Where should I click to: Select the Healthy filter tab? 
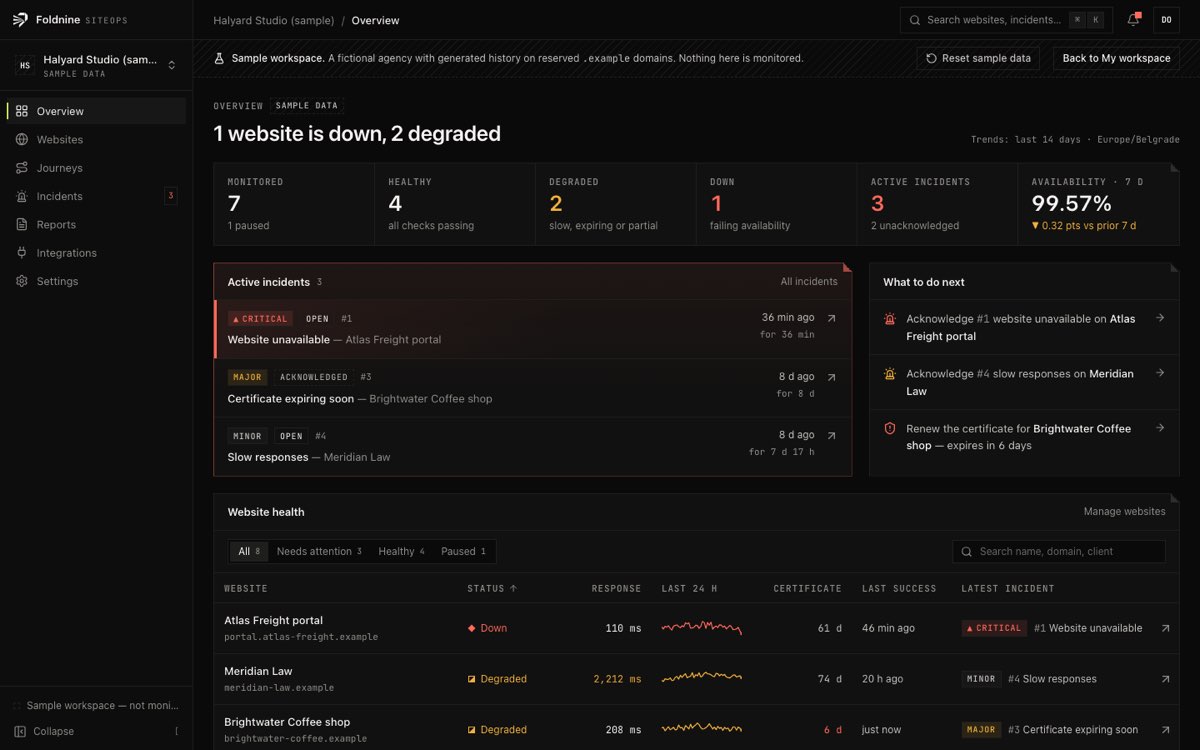(401, 552)
